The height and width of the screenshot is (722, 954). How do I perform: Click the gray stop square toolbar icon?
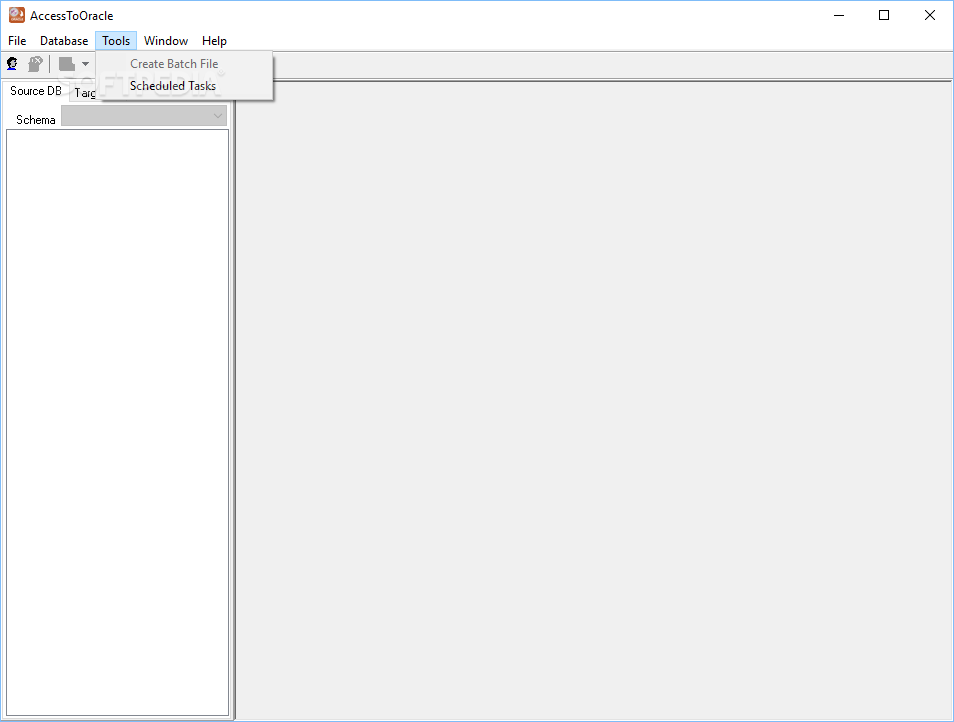[66, 63]
